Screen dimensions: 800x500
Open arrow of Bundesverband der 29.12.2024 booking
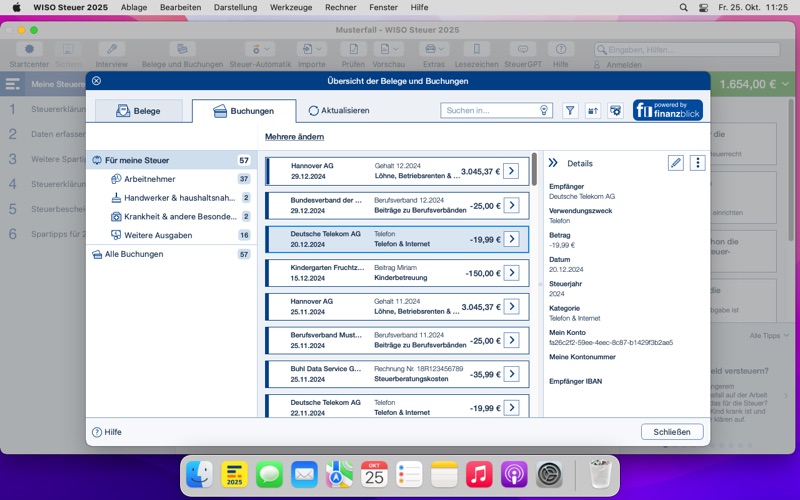pyautogui.click(x=511, y=205)
